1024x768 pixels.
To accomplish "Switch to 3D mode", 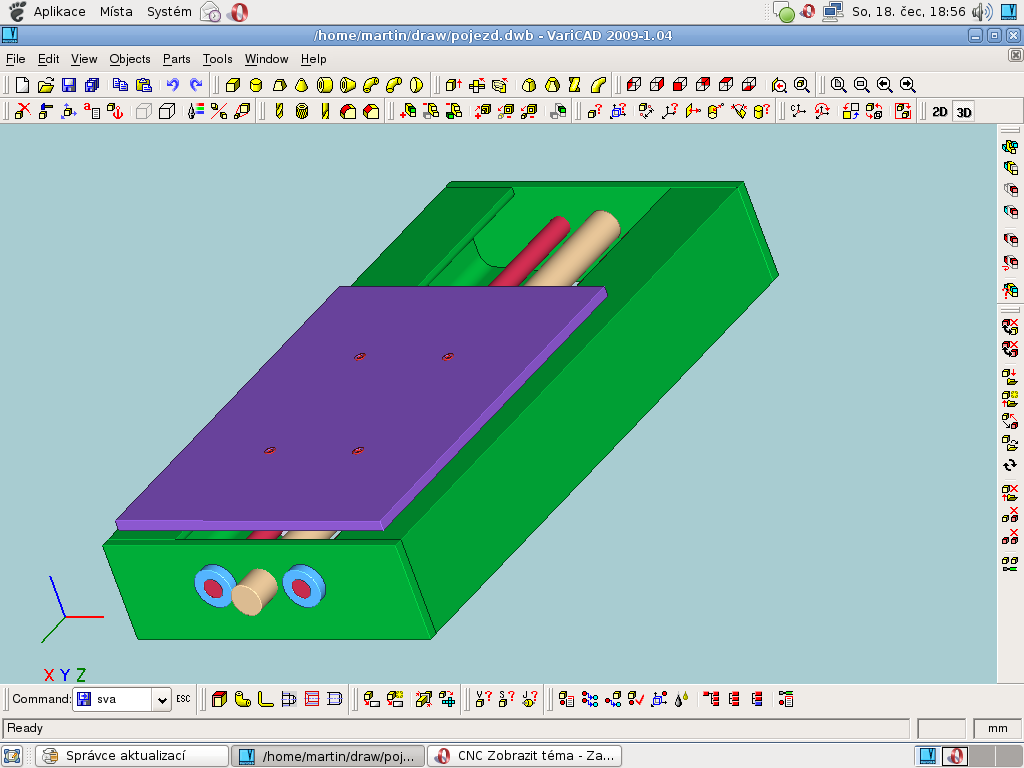I will pos(963,112).
